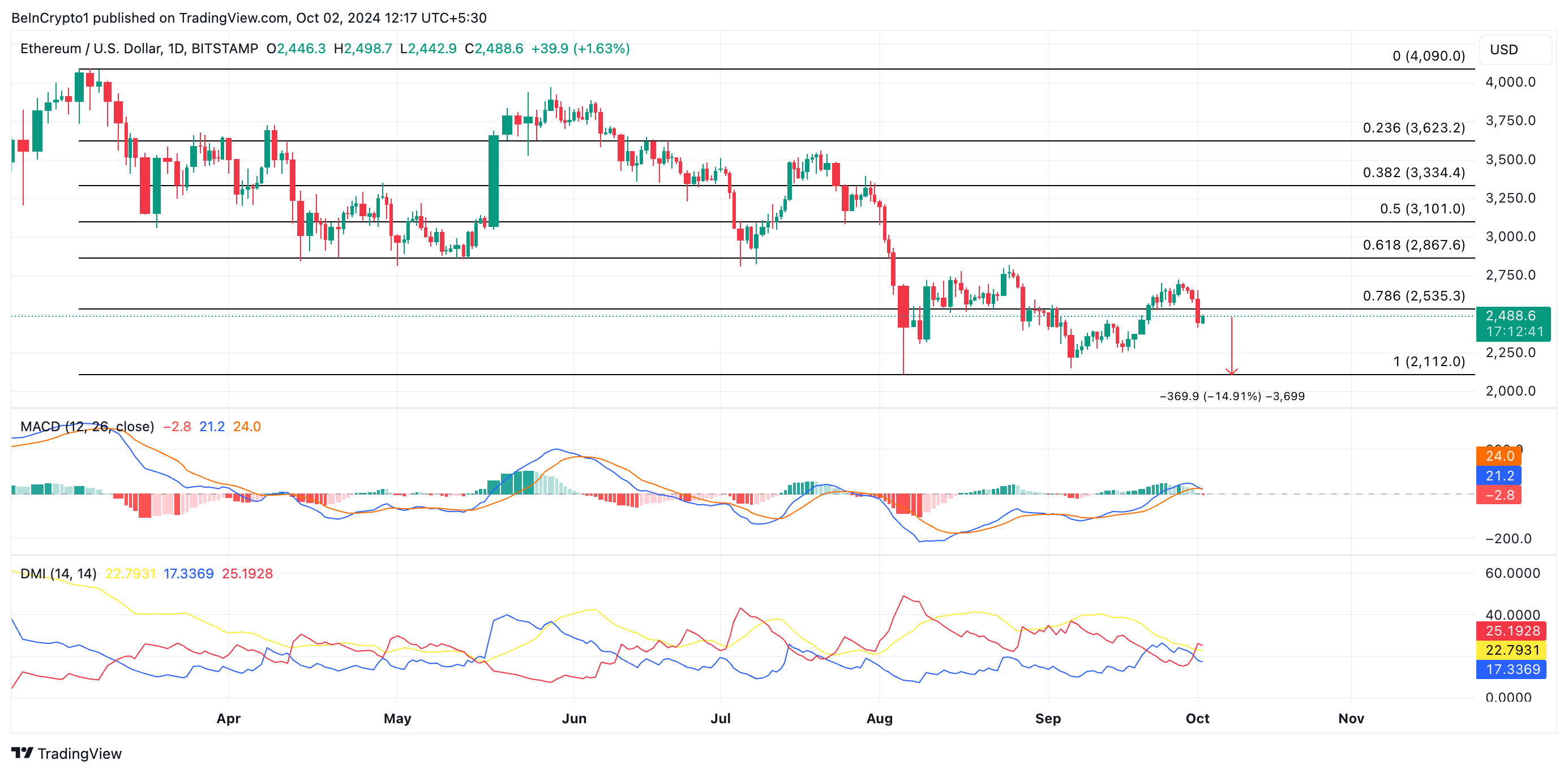Open the TradingView.com link in the header
The width and height of the screenshot is (1568, 773).
point(234,18)
